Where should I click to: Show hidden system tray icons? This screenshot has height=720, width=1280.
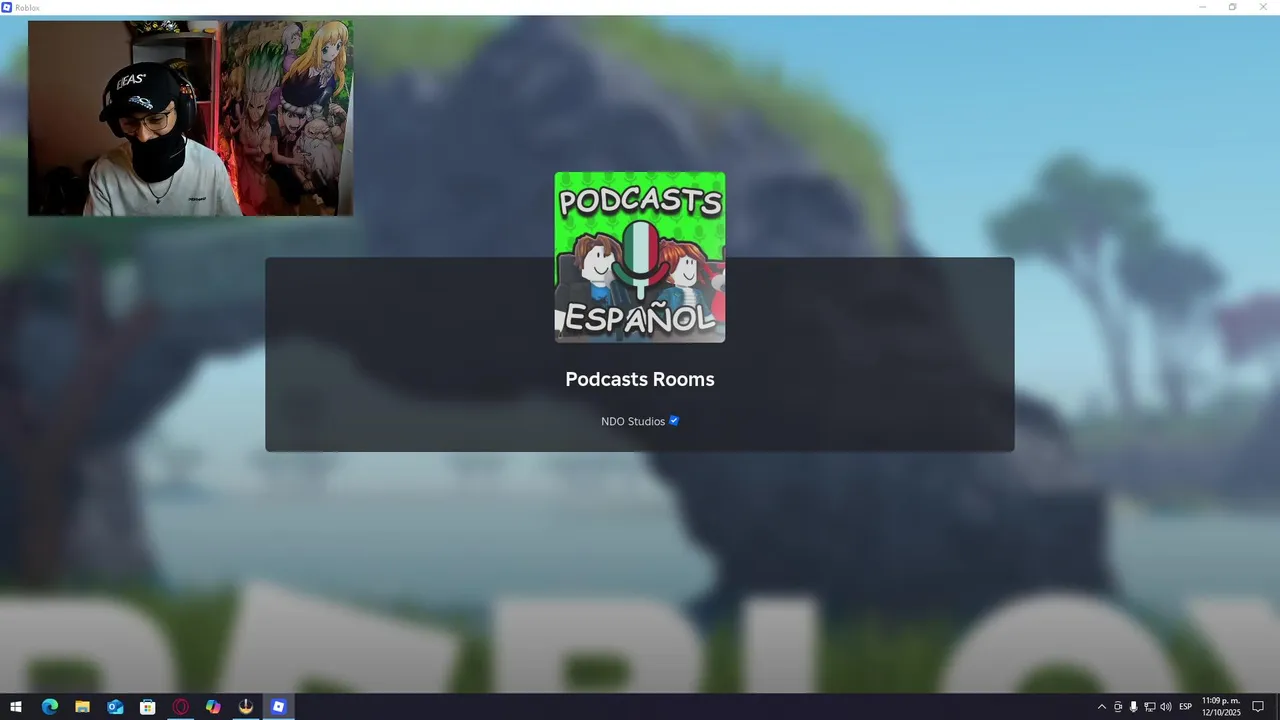(x=1102, y=707)
